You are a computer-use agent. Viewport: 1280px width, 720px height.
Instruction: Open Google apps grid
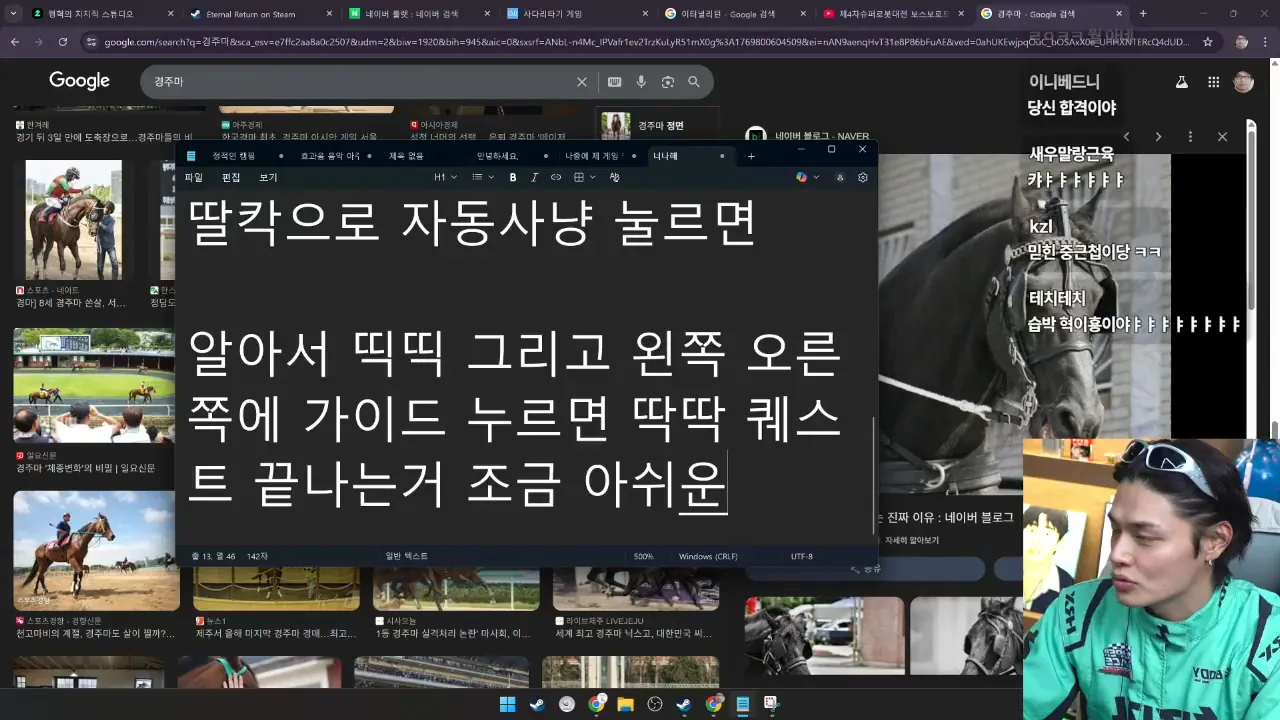(x=1213, y=82)
